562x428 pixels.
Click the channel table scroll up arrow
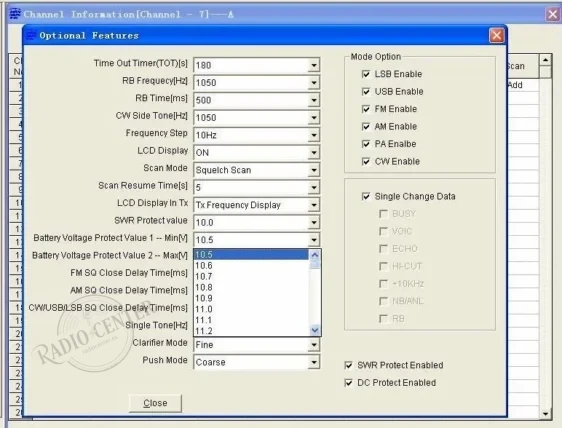pos(545,60)
